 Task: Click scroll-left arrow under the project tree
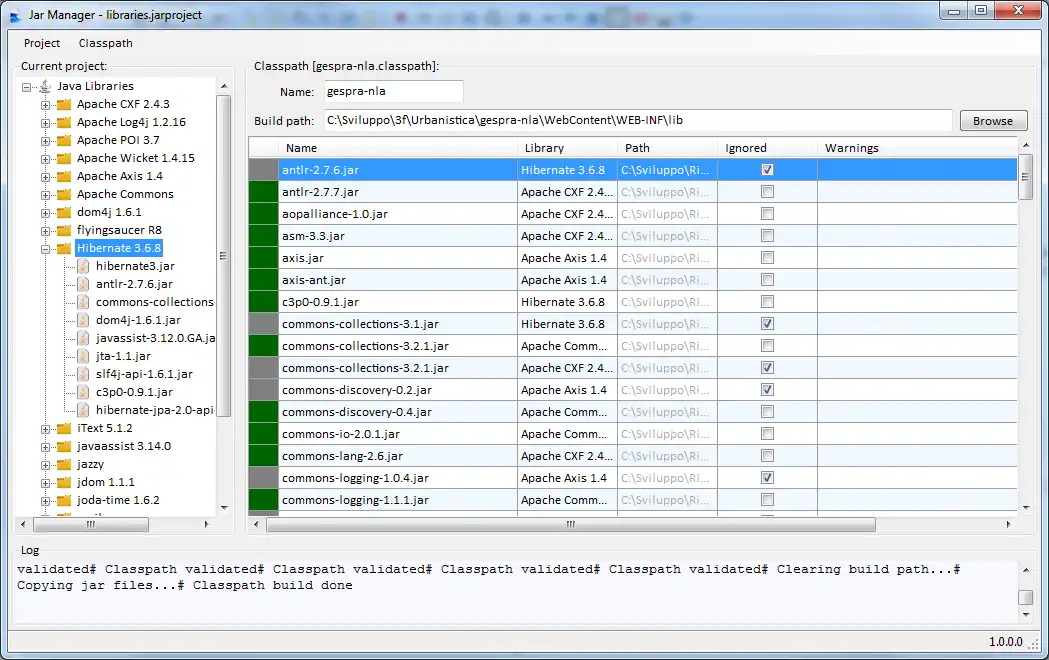[23, 525]
